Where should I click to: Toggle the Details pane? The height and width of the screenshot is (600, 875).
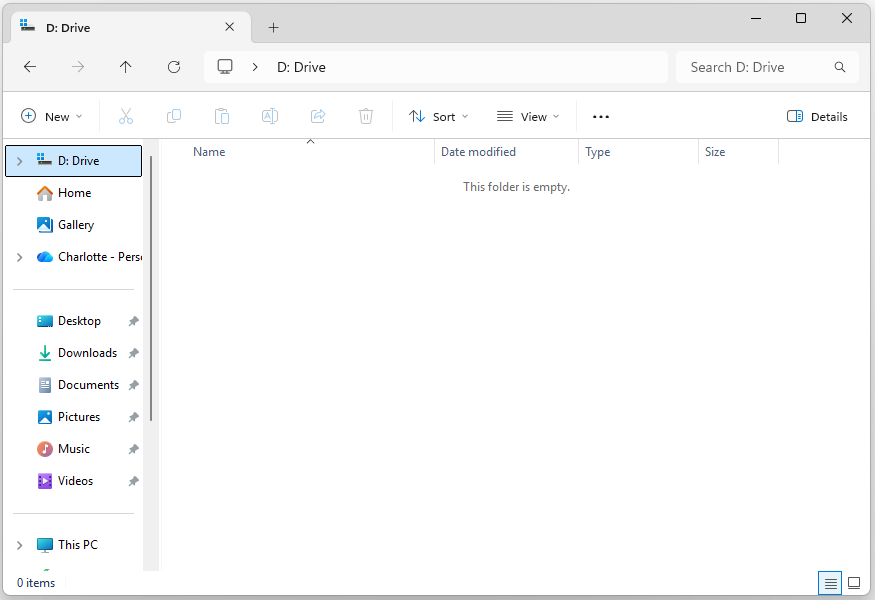(x=817, y=116)
